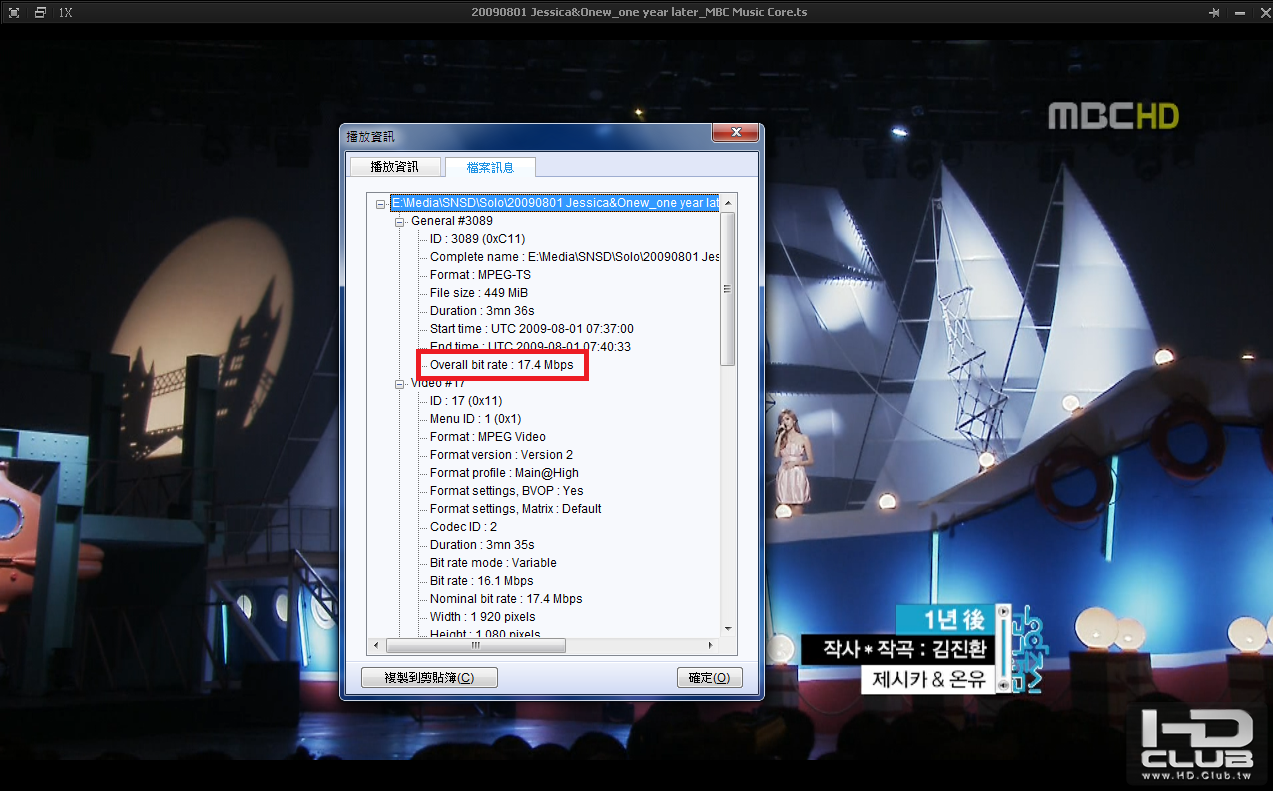Collapse the General #3089 node
1273x791 pixels.
(400, 221)
